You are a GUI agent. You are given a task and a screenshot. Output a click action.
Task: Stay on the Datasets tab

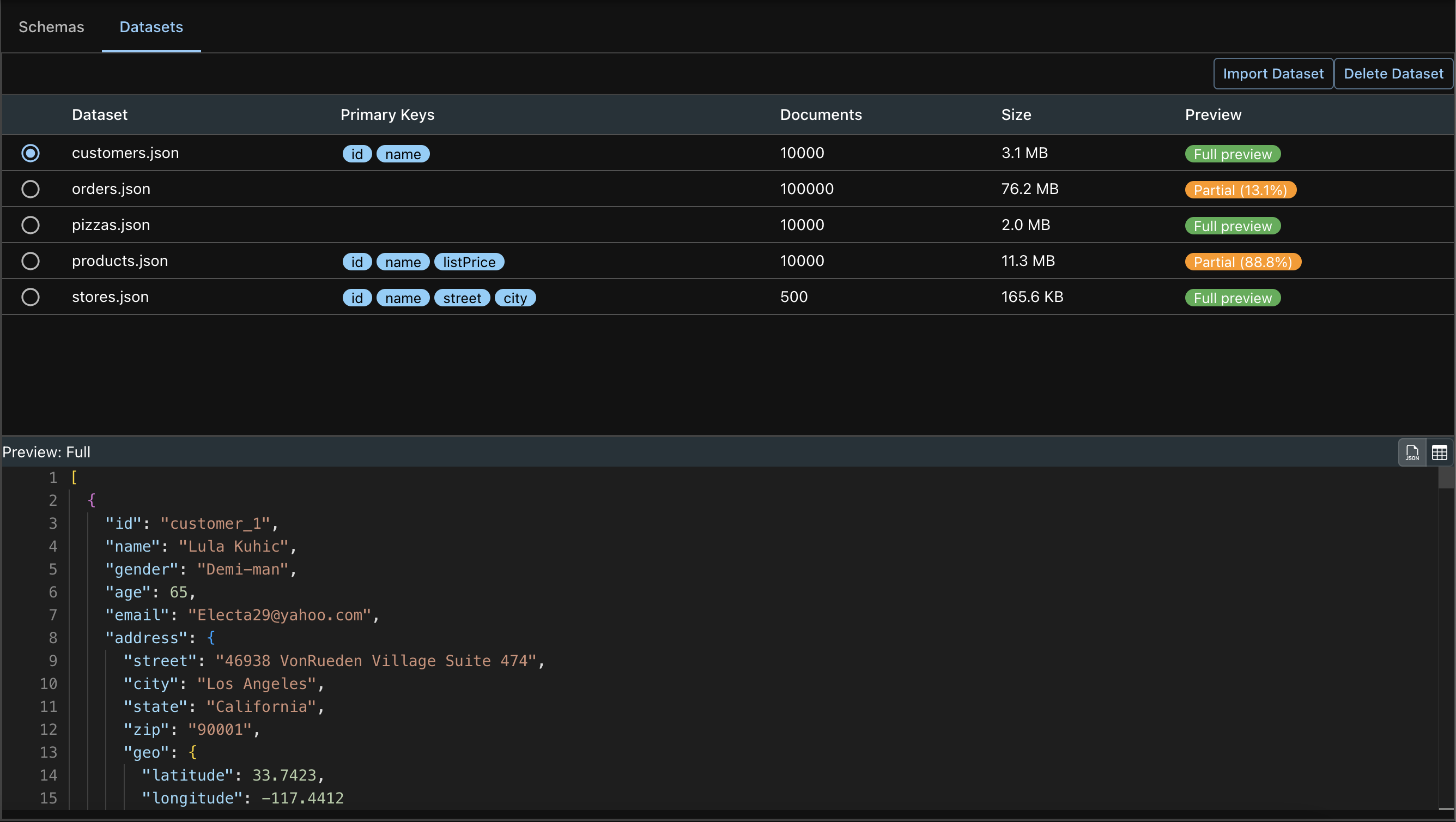(151, 26)
